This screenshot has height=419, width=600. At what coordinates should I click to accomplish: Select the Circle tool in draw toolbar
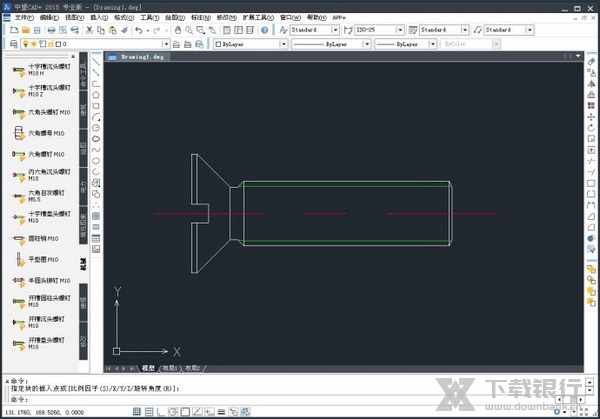(x=96, y=128)
